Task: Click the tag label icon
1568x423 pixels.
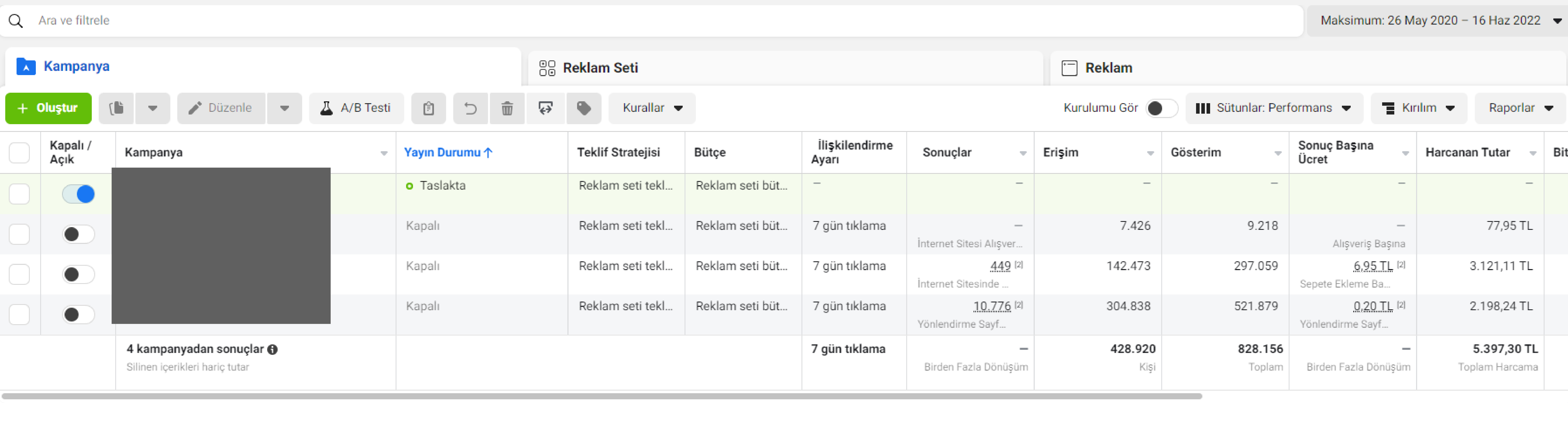Action: tap(584, 108)
